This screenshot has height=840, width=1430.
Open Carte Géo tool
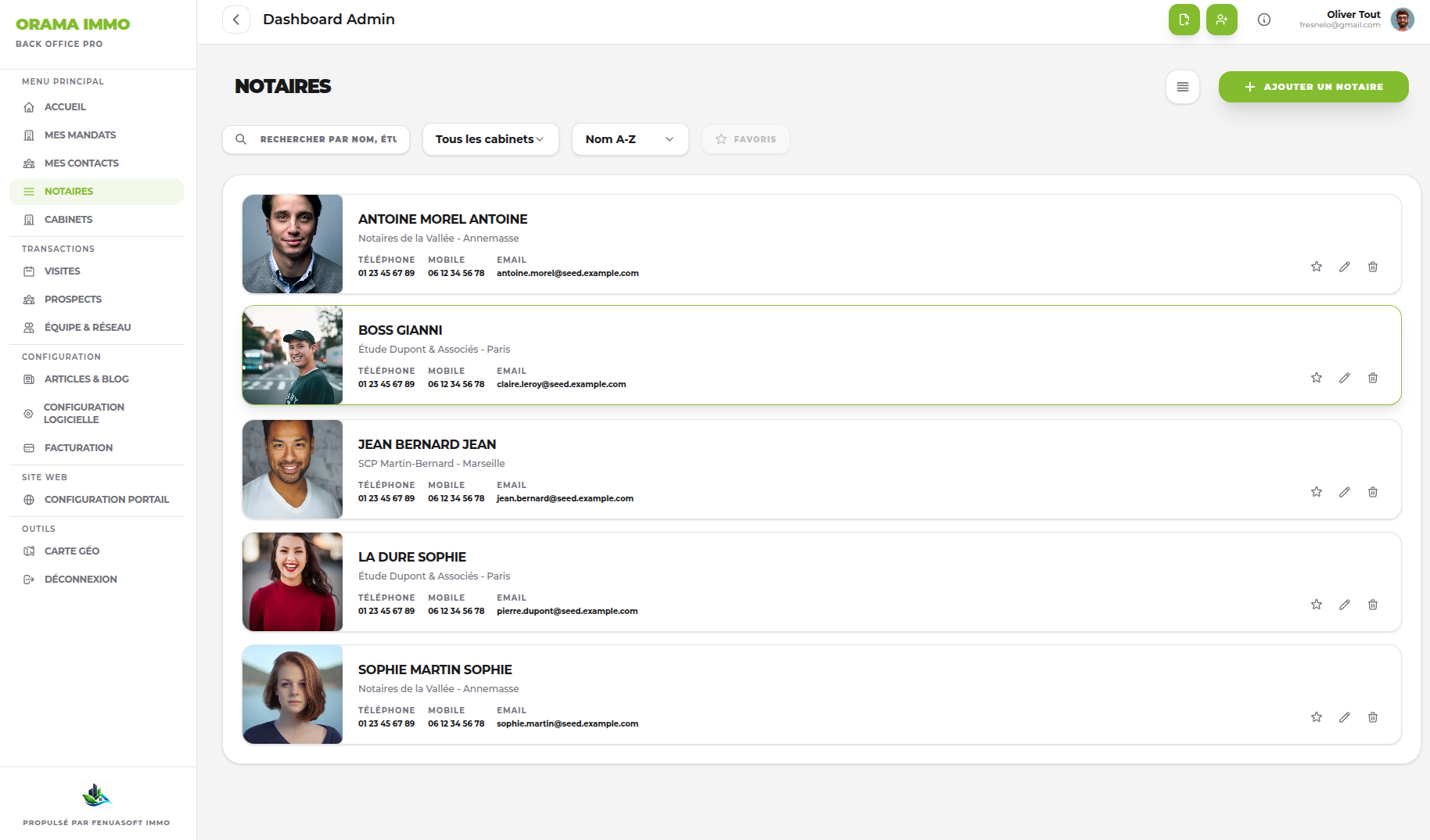tap(96, 551)
